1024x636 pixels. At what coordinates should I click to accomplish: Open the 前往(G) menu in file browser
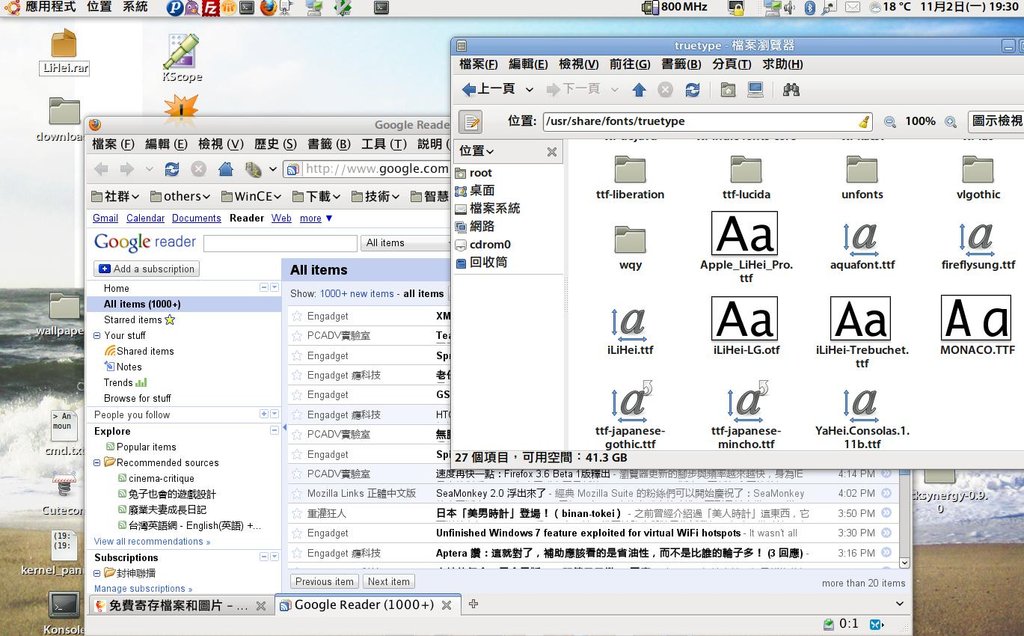630,64
